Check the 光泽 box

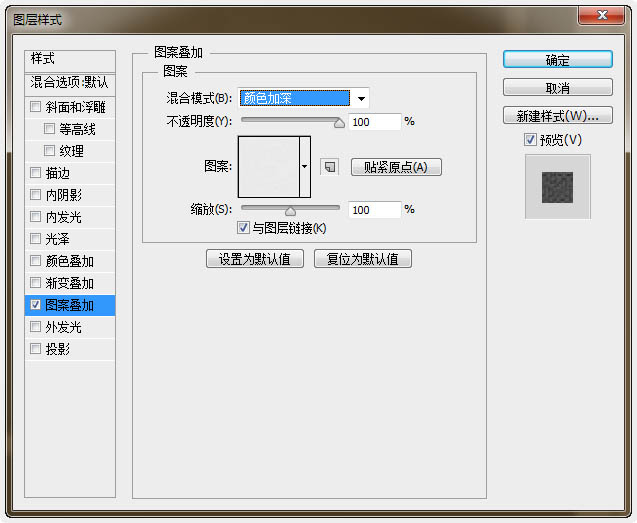coord(35,239)
